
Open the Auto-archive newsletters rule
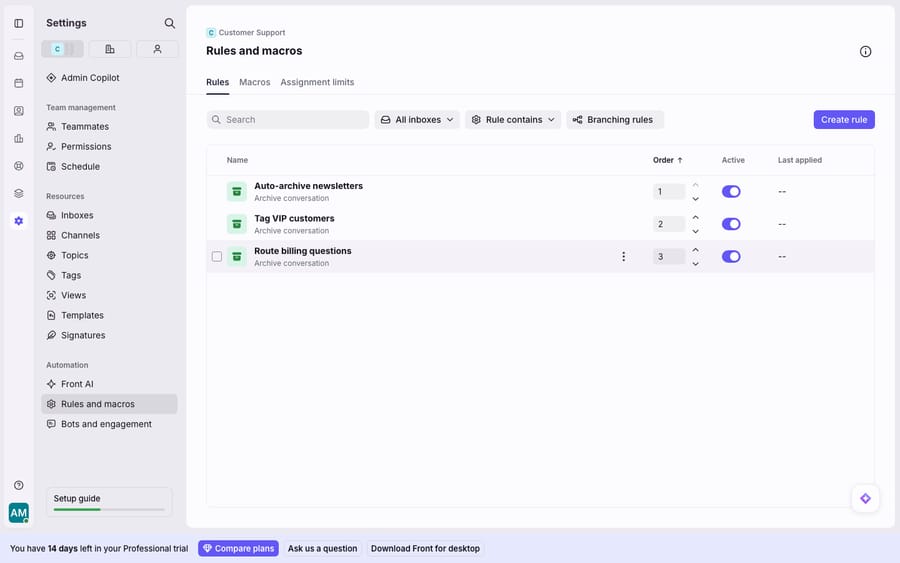pyautogui.click(x=308, y=186)
